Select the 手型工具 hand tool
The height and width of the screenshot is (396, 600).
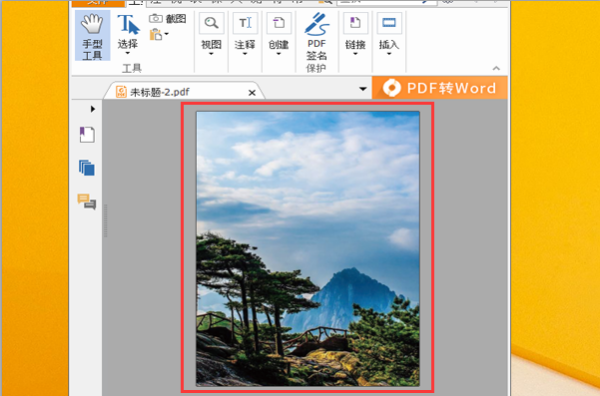click(x=92, y=36)
